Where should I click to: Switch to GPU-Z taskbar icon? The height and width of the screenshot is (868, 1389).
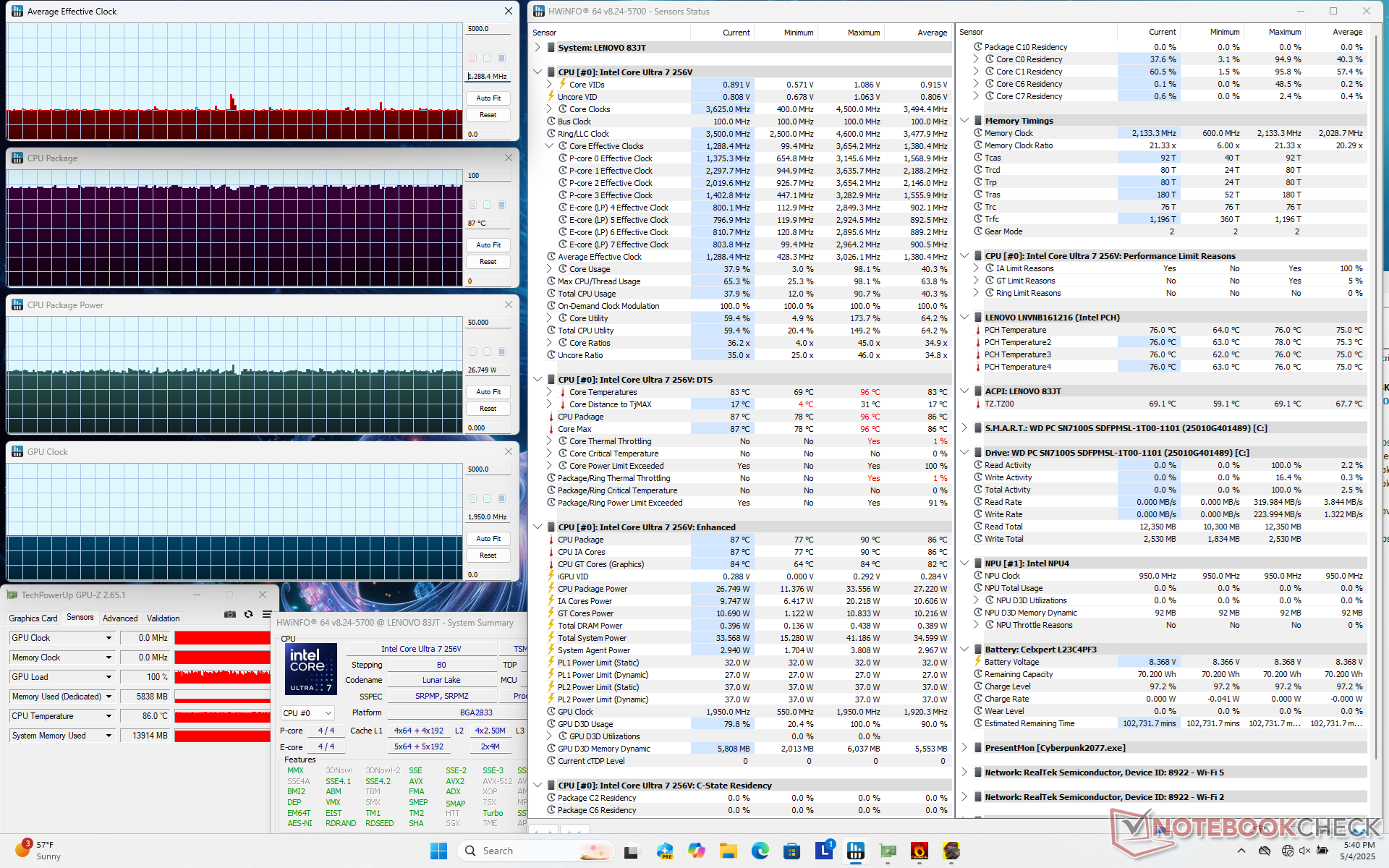point(888,851)
